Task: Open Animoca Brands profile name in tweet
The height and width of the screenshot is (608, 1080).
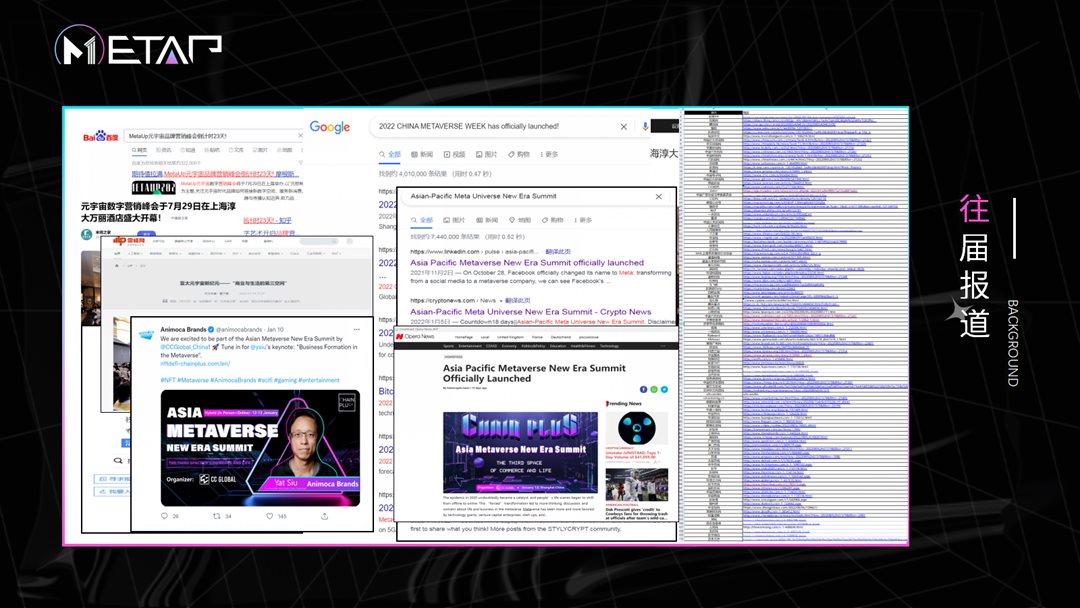Action: tap(183, 329)
